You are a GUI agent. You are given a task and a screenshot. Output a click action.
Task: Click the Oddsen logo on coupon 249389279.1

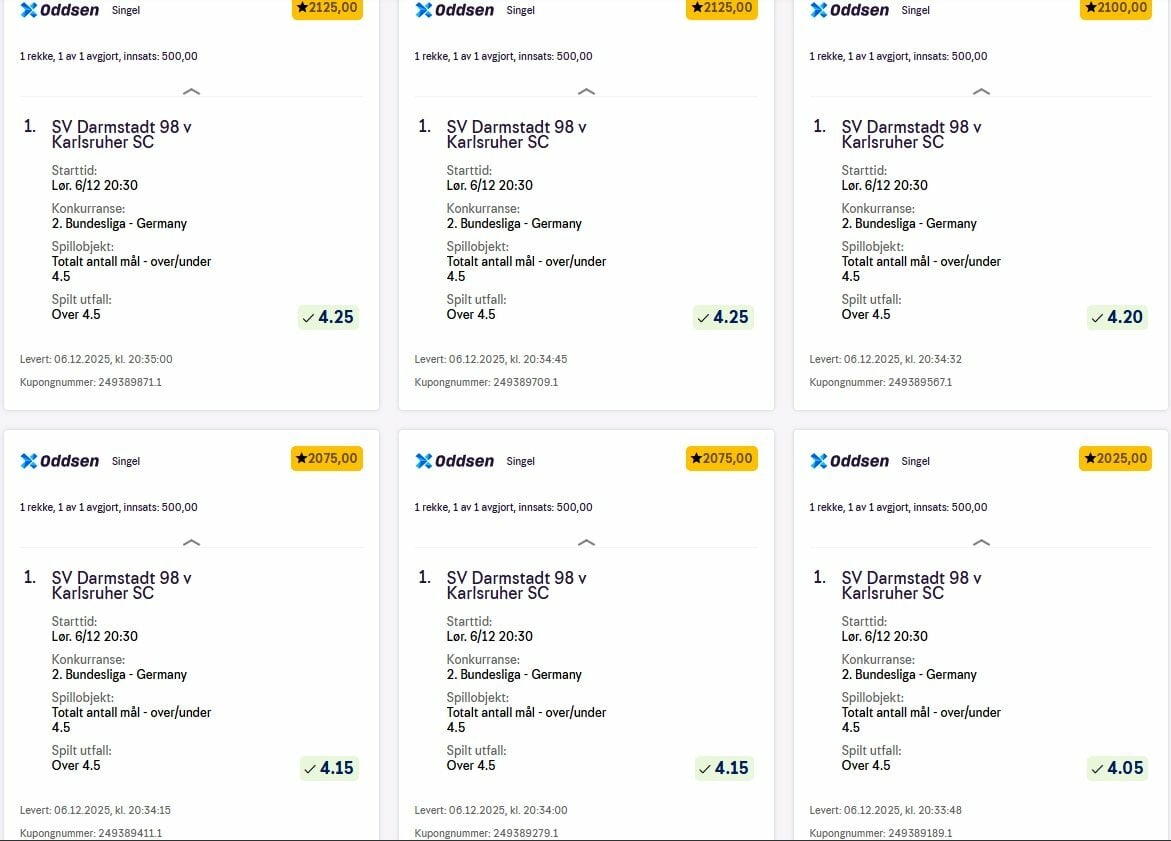[x=454, y=461]
